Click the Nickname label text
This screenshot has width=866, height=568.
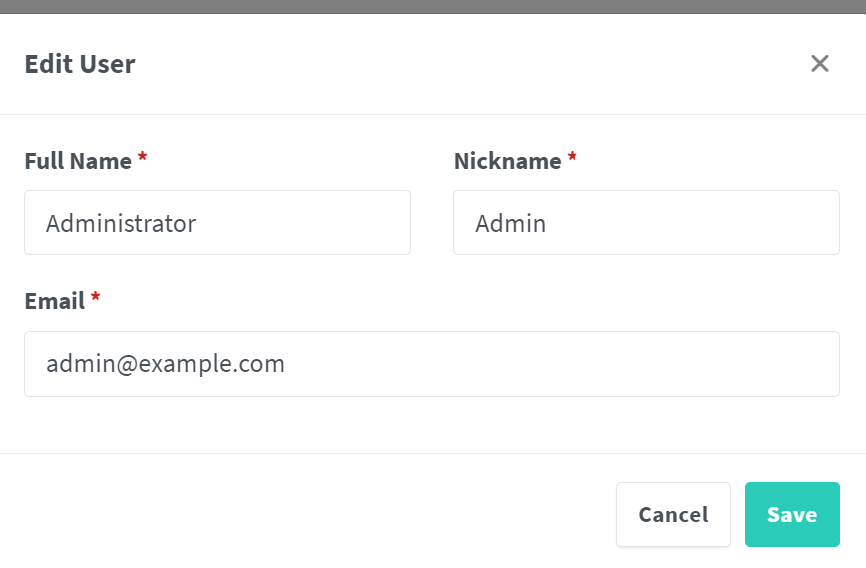point(507,161)
